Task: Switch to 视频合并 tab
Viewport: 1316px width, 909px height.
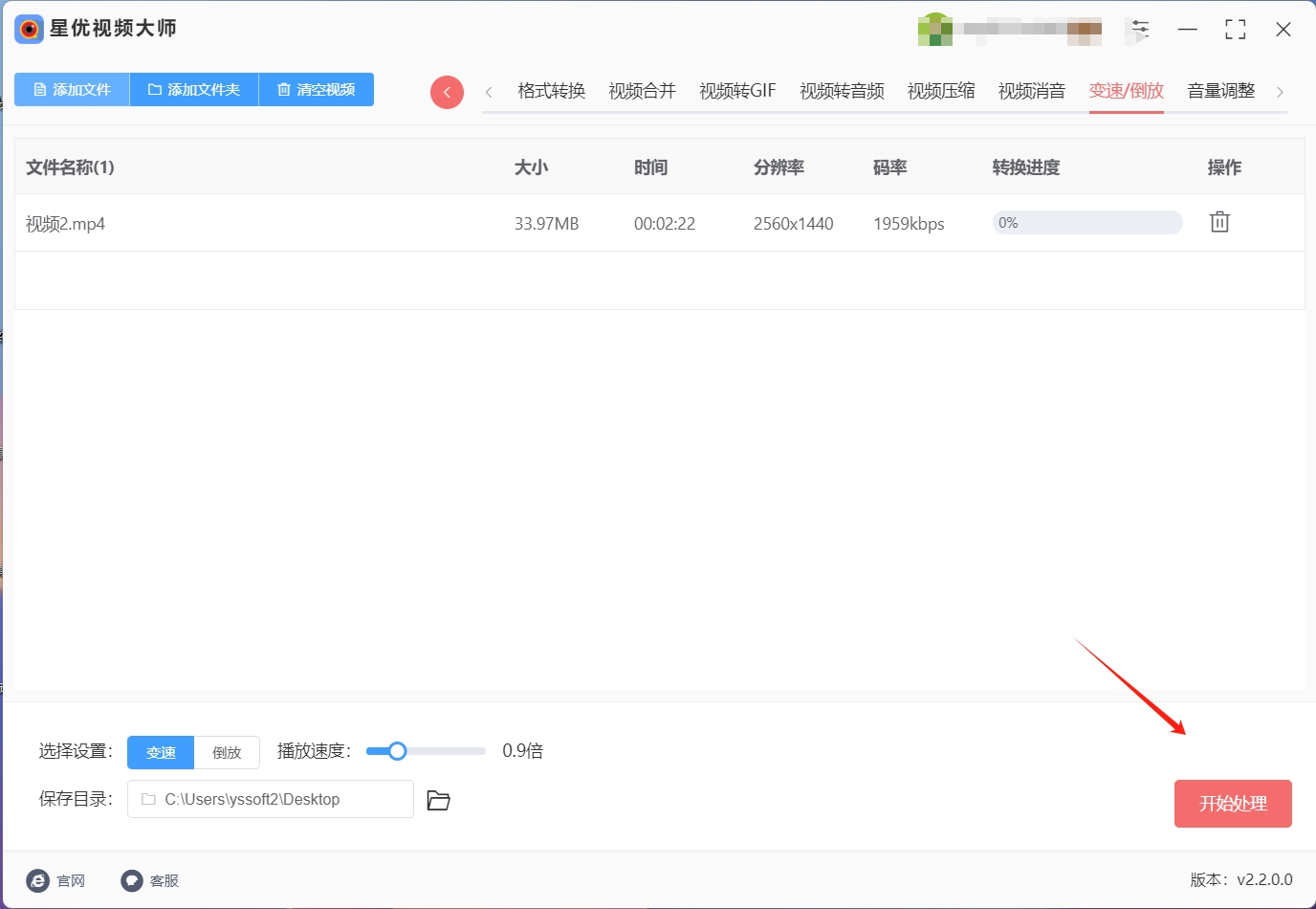Action: coord(642,91)
